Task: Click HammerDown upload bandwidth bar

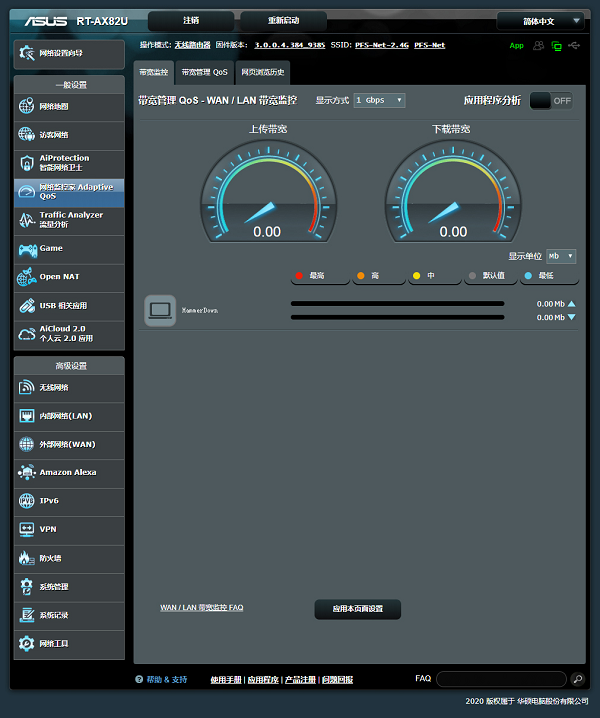Action: pos(398,304)
